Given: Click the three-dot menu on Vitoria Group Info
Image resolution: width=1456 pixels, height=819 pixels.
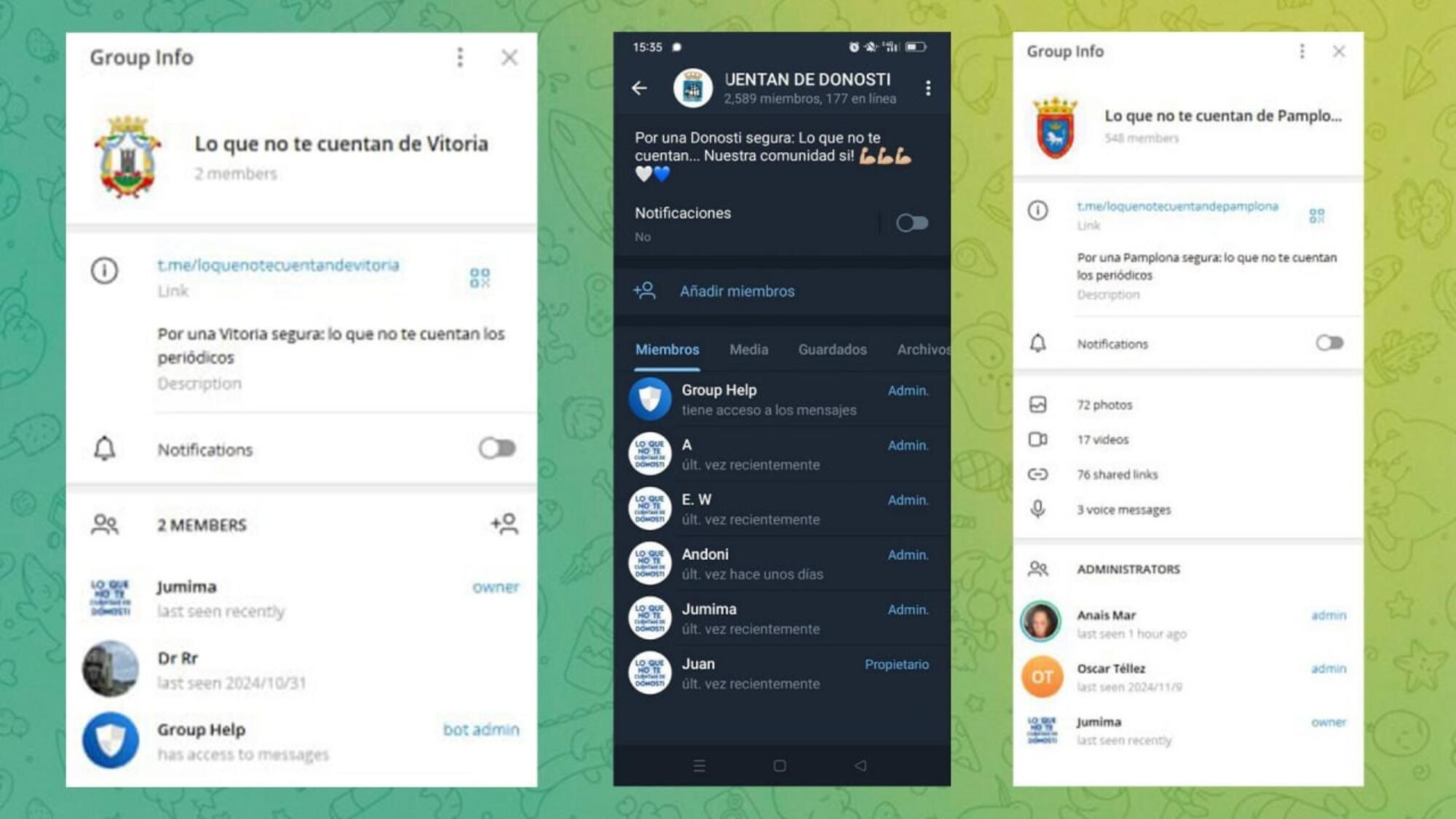Looking at the screenshot, I should [x=460, y=56].
